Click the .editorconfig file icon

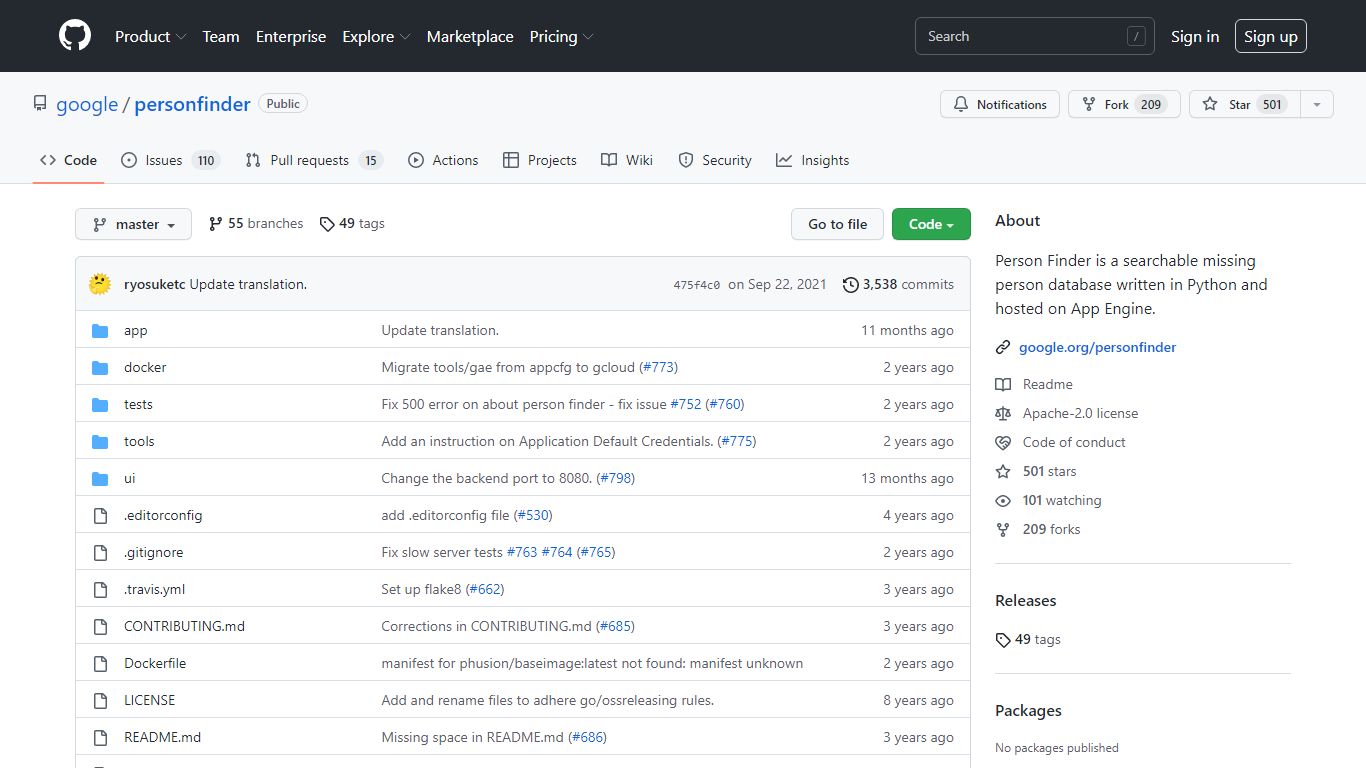pos(100,515)
